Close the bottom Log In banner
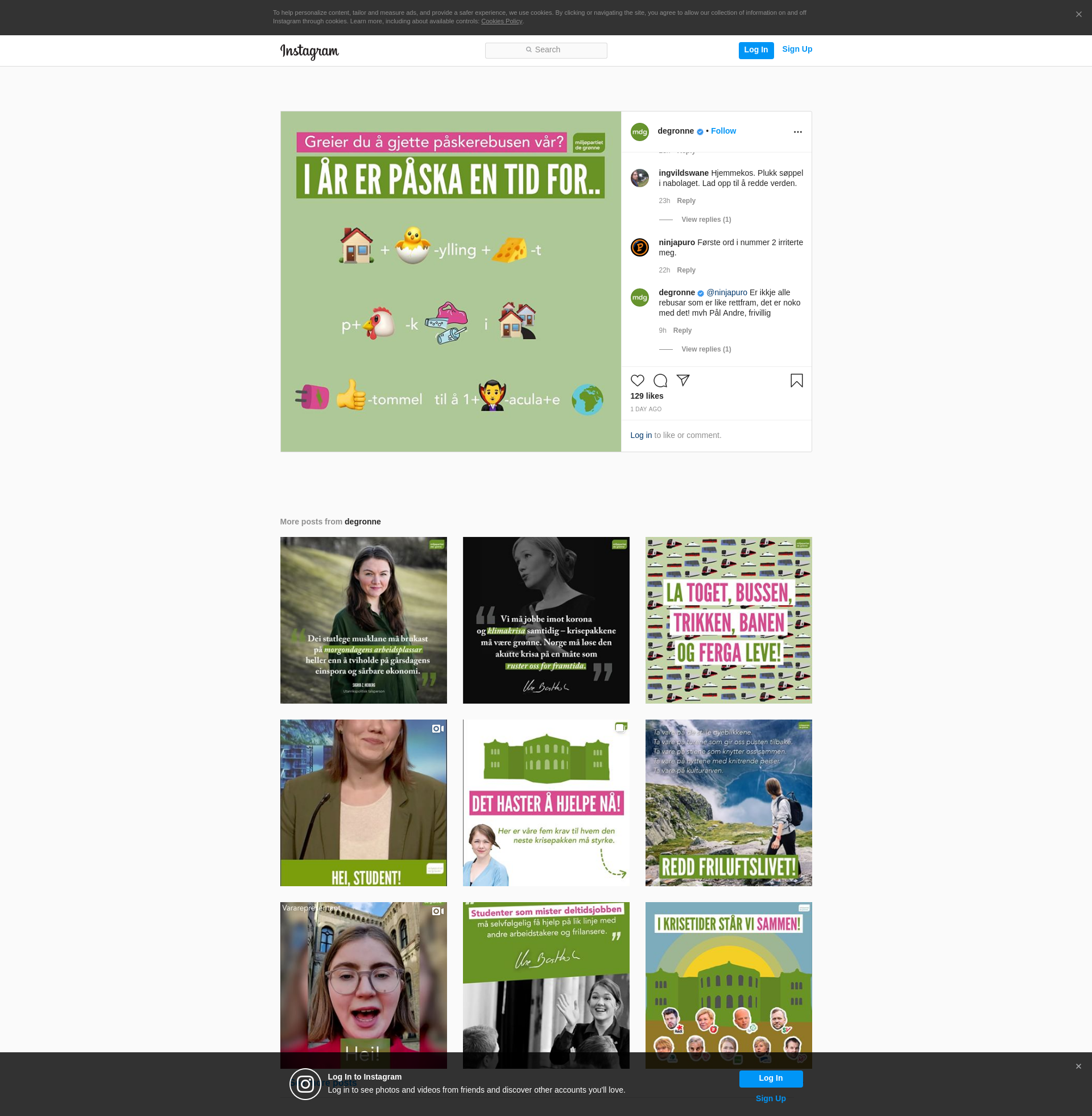Screen dimensions: 1092x1116 click(1078, 1067)
